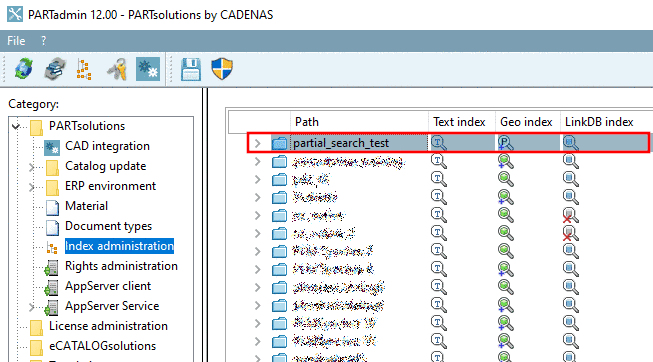Click the Material document icon
The image size is (653, 362).
tap(52, 207)
